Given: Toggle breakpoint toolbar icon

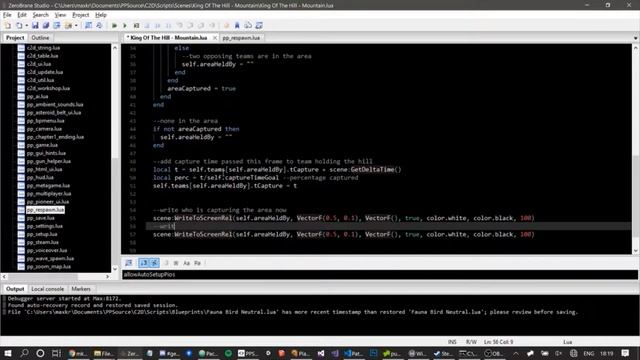Looking at the screenshot, I should (227, 26).
